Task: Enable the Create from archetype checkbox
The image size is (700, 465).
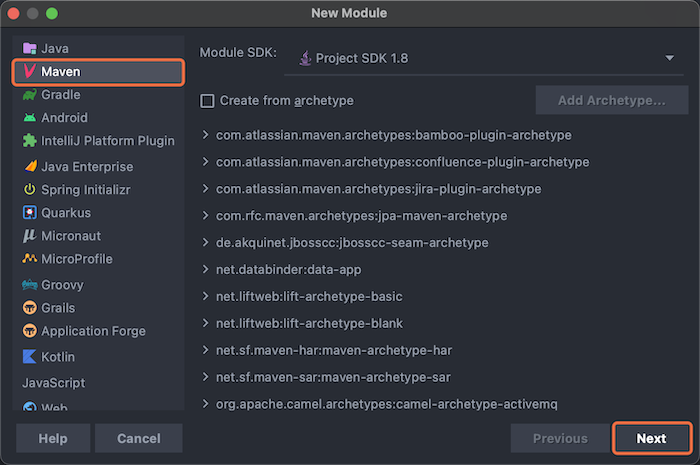Action: pyautogui.click(x=207, y=101)
